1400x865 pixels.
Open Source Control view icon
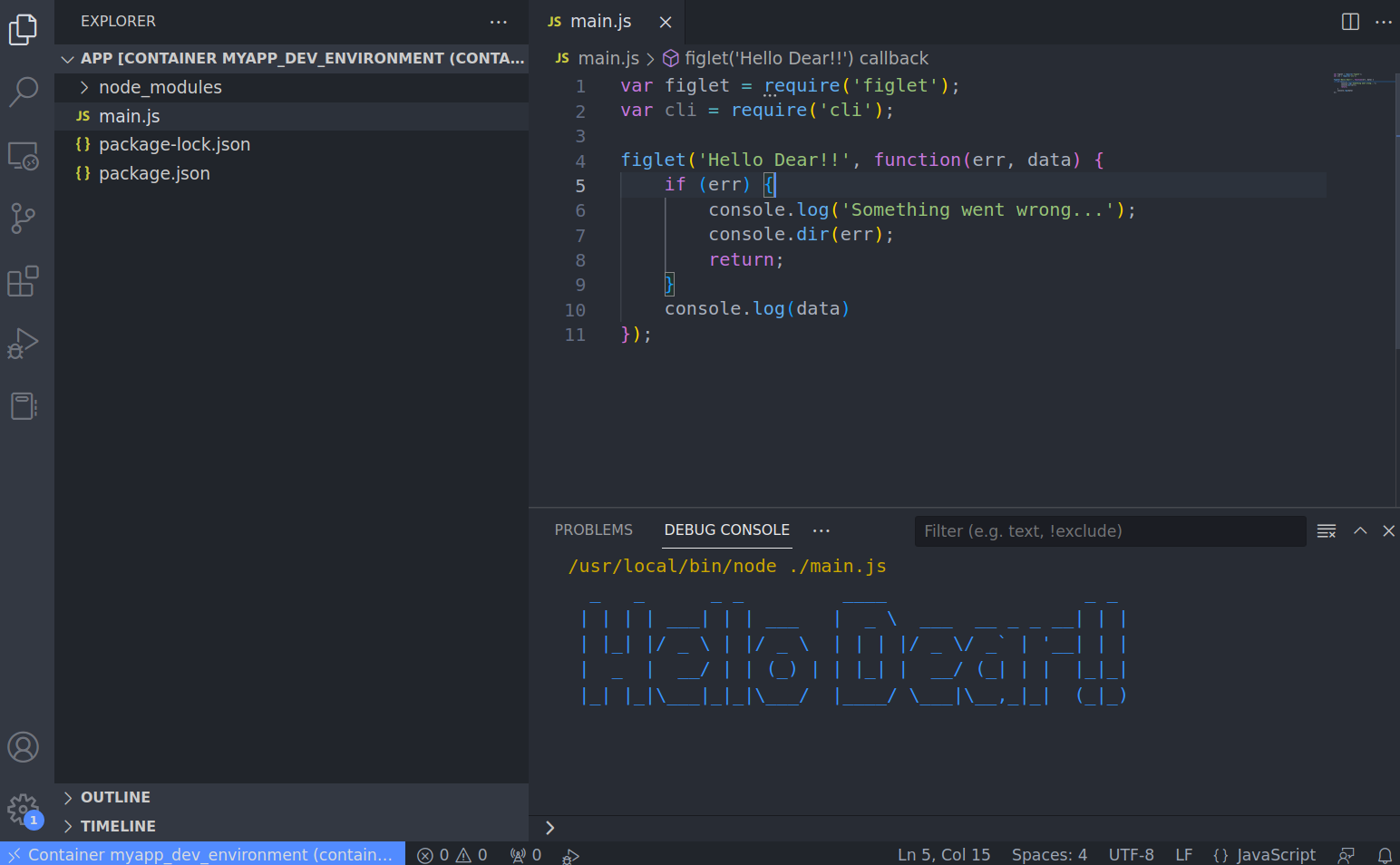23,219
